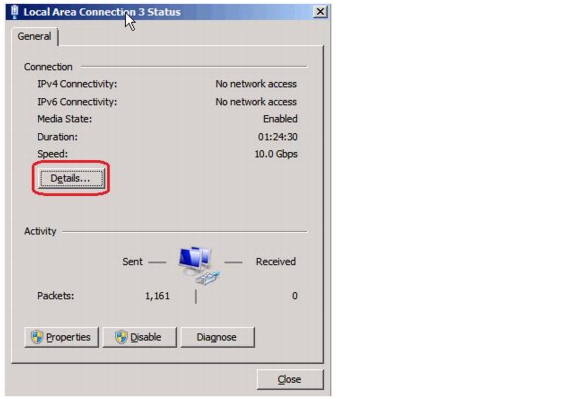
Task: Click the network adapter icon in title bar
Action: 14,12
